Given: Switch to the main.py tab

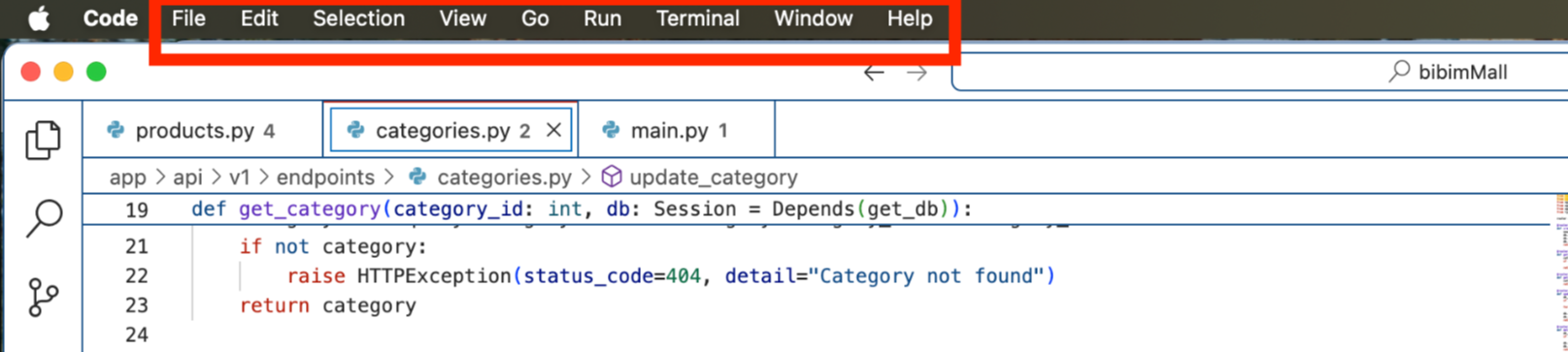Looking at the screenshot, I should click(x=677, y=130).
